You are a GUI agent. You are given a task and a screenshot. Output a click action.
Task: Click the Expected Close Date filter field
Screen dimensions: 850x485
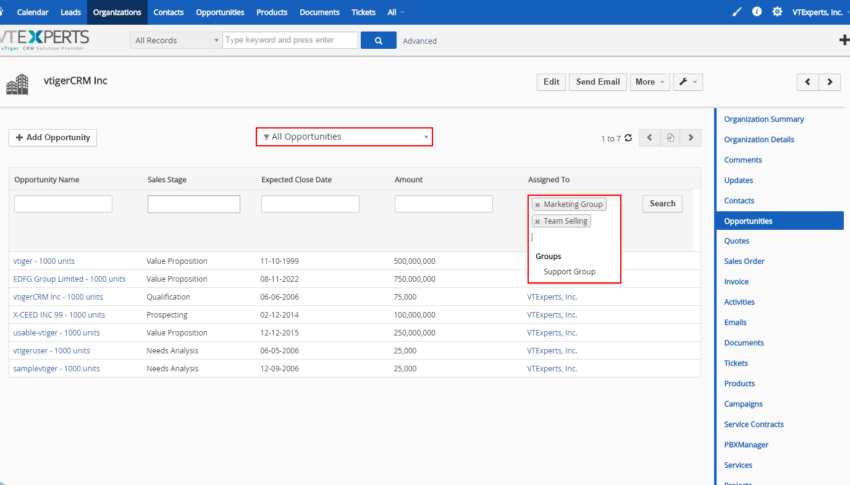tap(310, 204)
